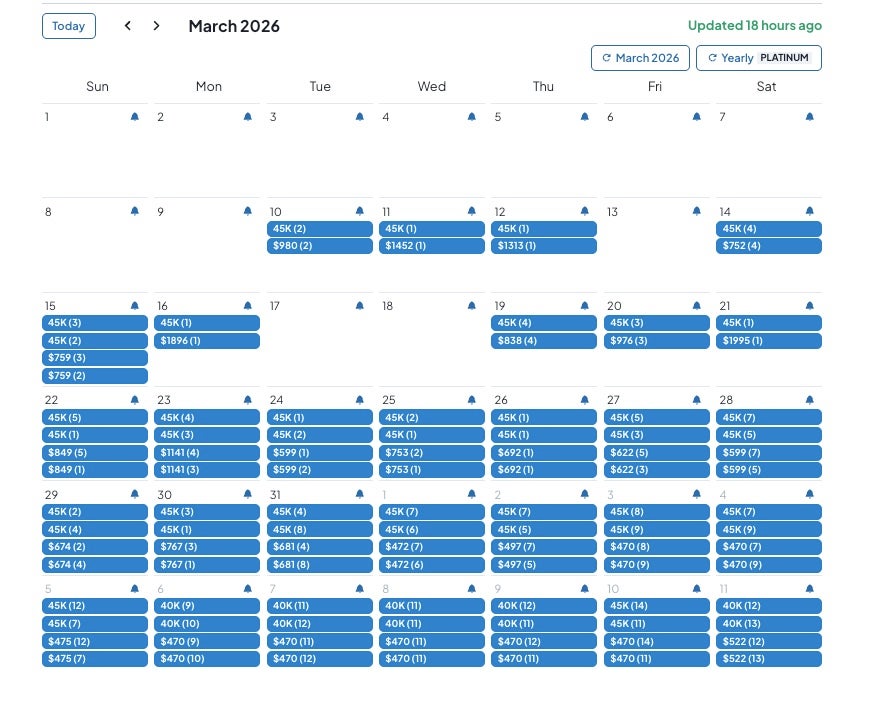Screen dimensions: 869x701
Task: Set alert bell for March 22
Action: [x=135, y=400]
